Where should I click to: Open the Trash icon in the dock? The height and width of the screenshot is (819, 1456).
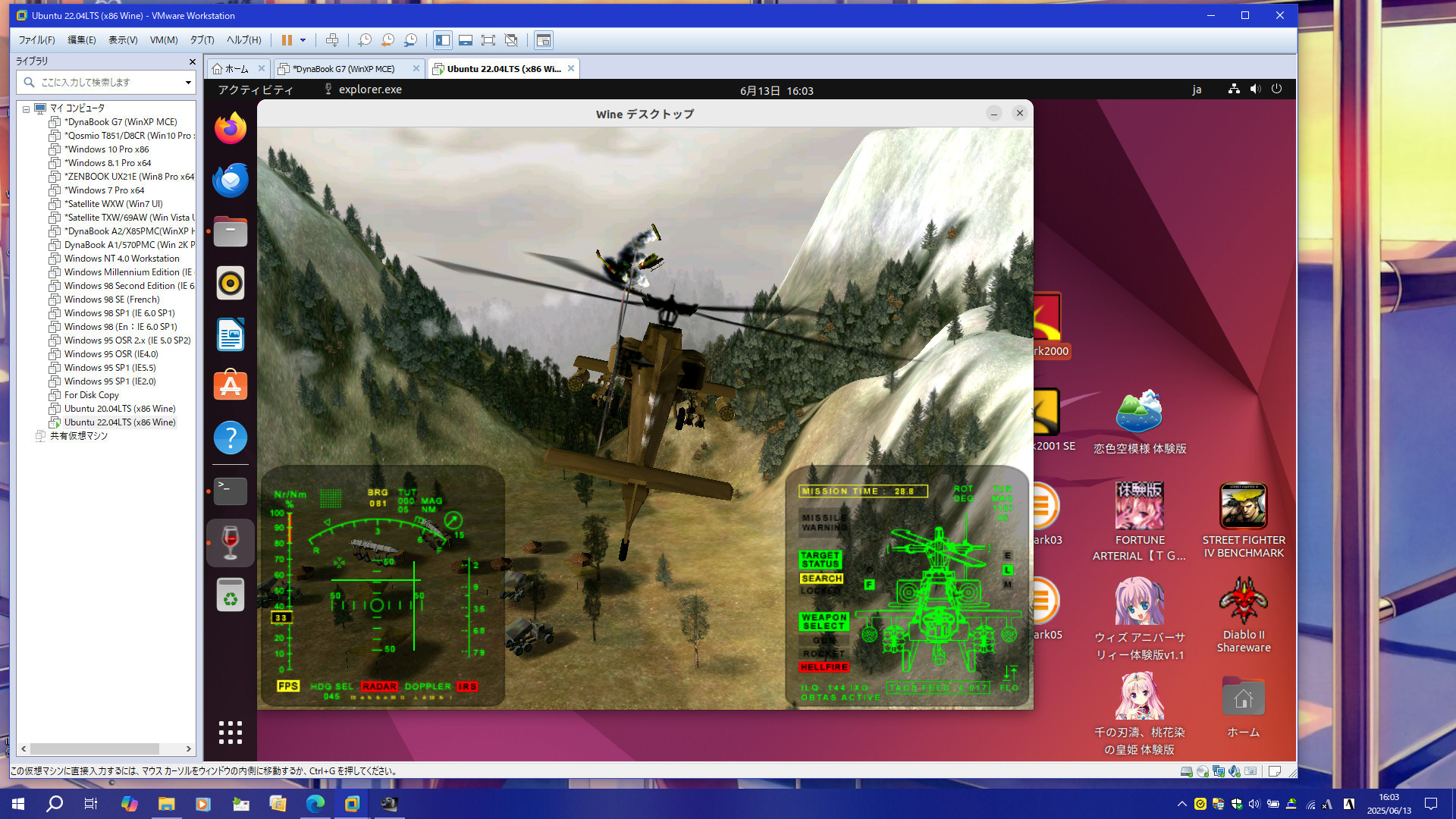(x=231, y=595)
